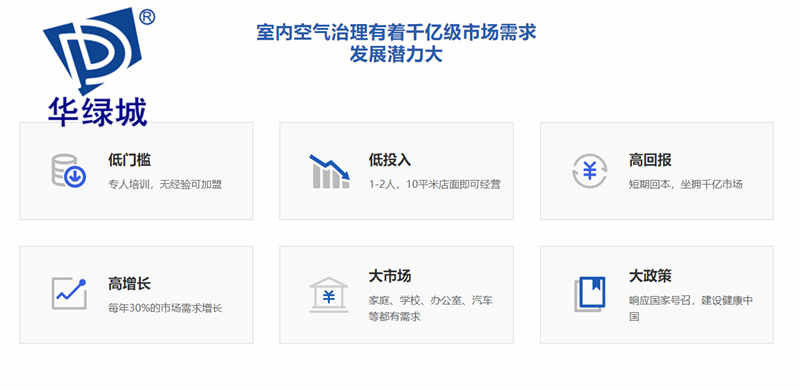This screenshot has height=390, width=800.
Task: Select the 低投入 card title
Action: pos(390,160)
